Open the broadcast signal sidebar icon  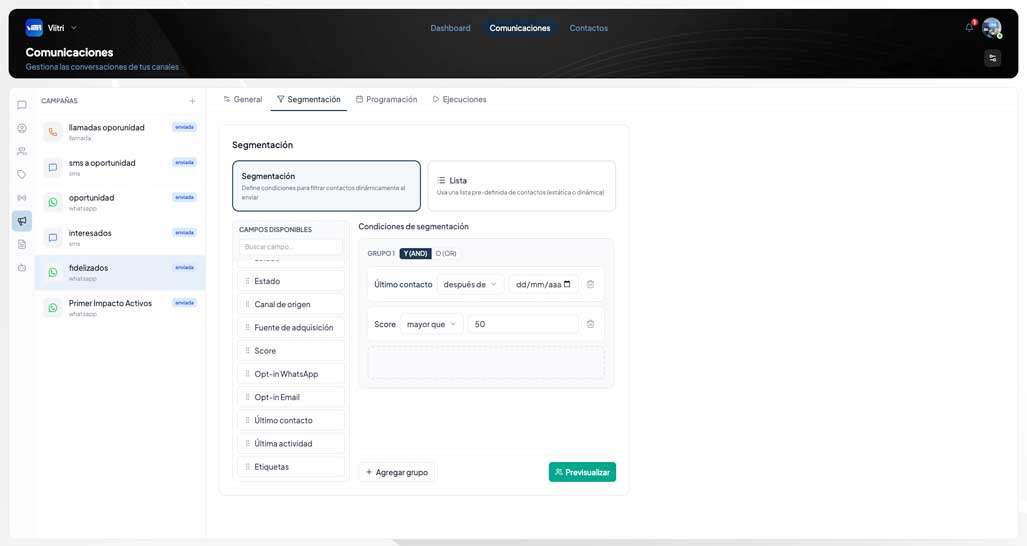[x=22, y=198]
